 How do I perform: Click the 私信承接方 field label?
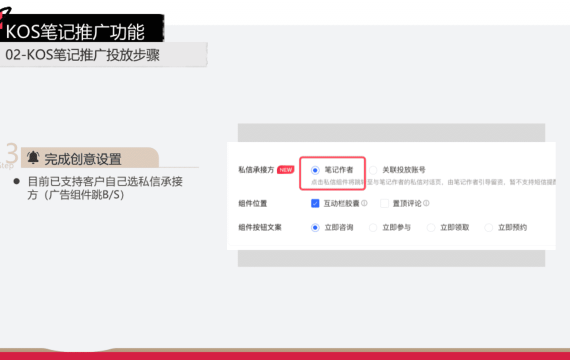256,170
